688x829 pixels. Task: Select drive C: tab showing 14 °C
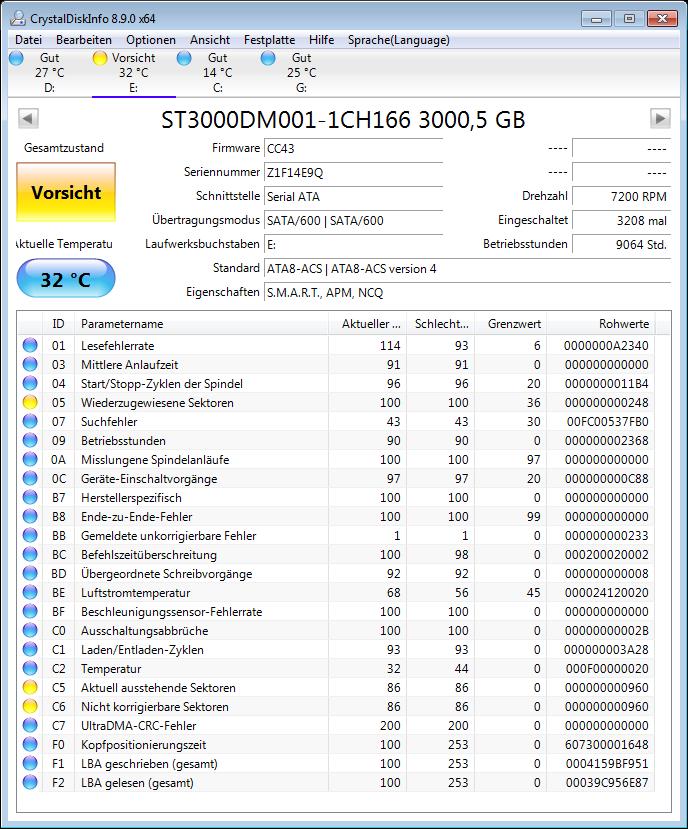(217, 73)
